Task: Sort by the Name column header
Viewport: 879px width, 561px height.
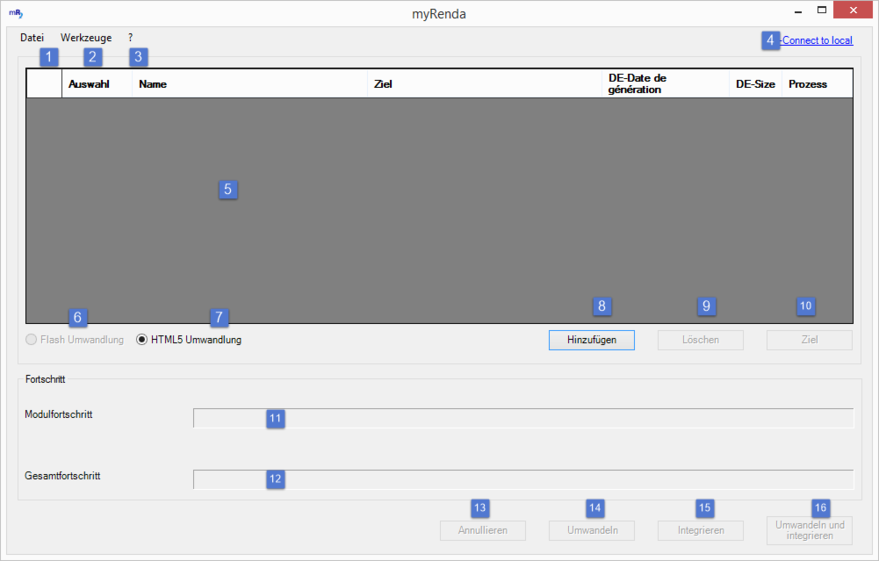Action: pos(250,84)
